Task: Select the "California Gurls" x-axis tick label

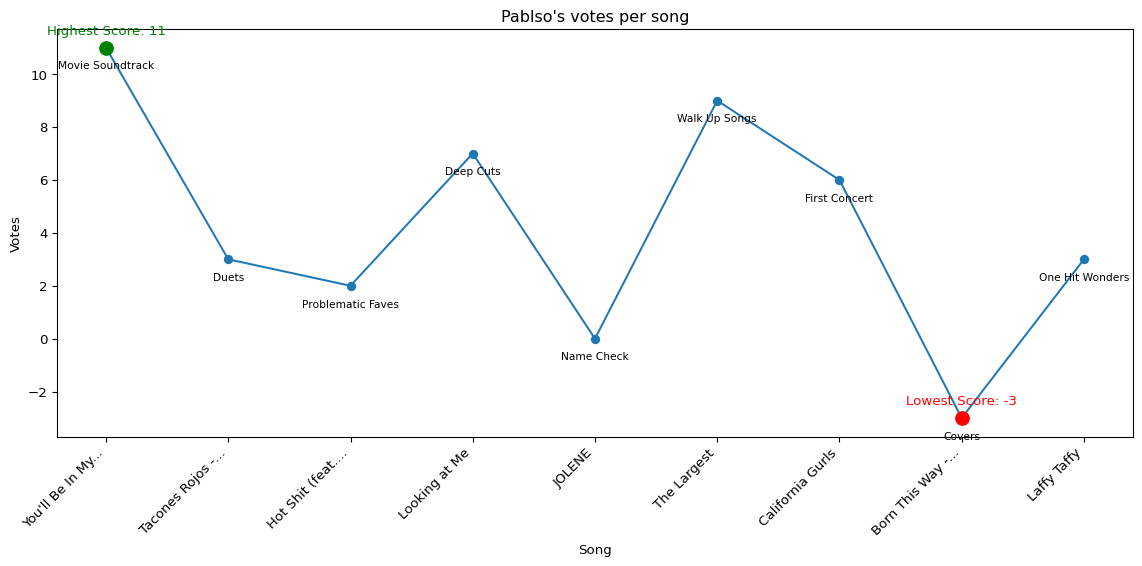Action: 798,486
